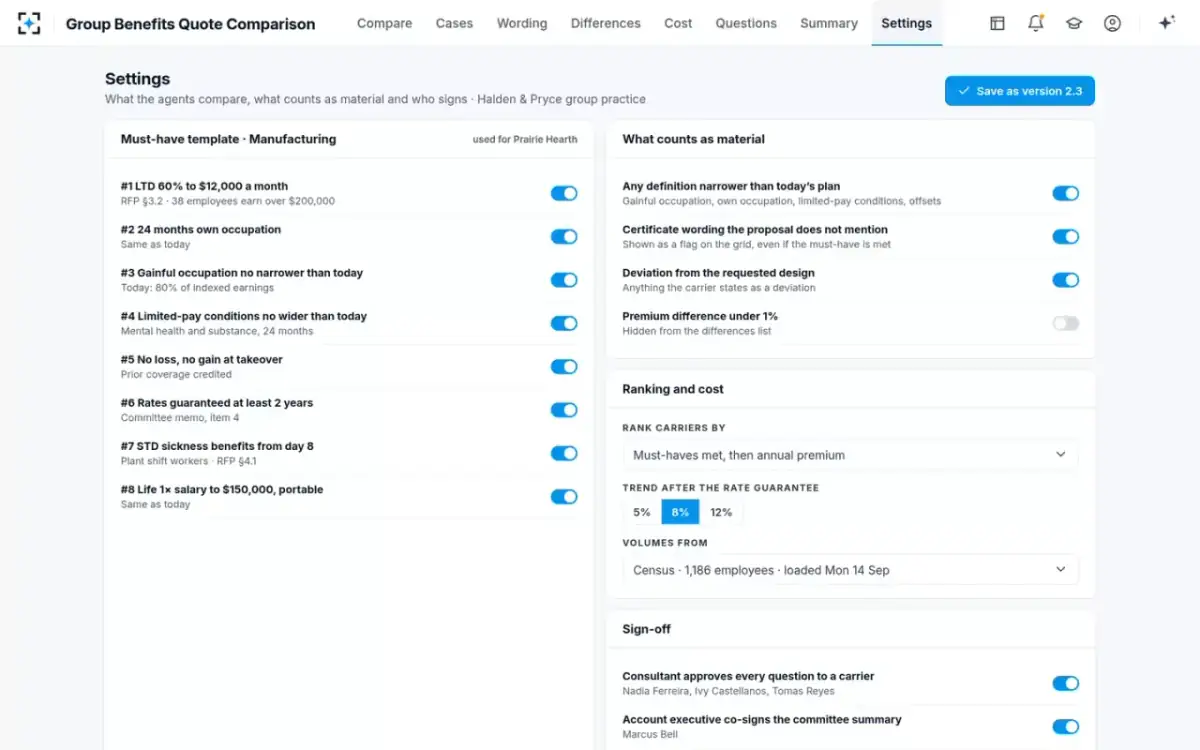The height and width of the screenshot is (750, 1200).
Task: Toggle Certificate wording not mentioned switch
Action: click(1066, 237)
